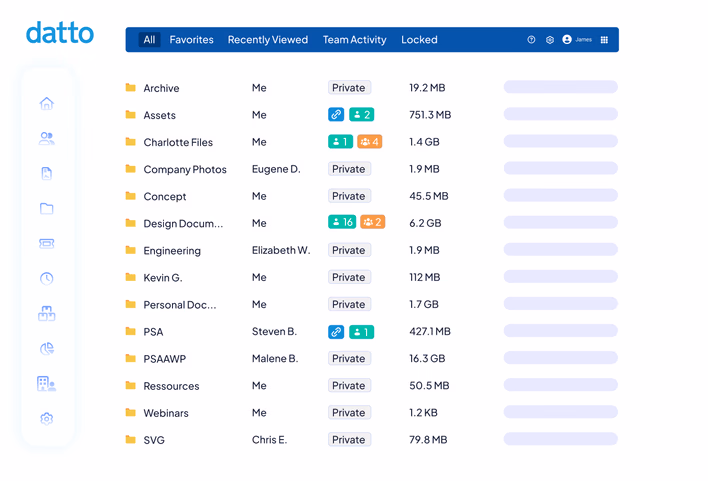Click the datto logo
The width and height of the screenshot is (708, 481).
coord(60,33)
